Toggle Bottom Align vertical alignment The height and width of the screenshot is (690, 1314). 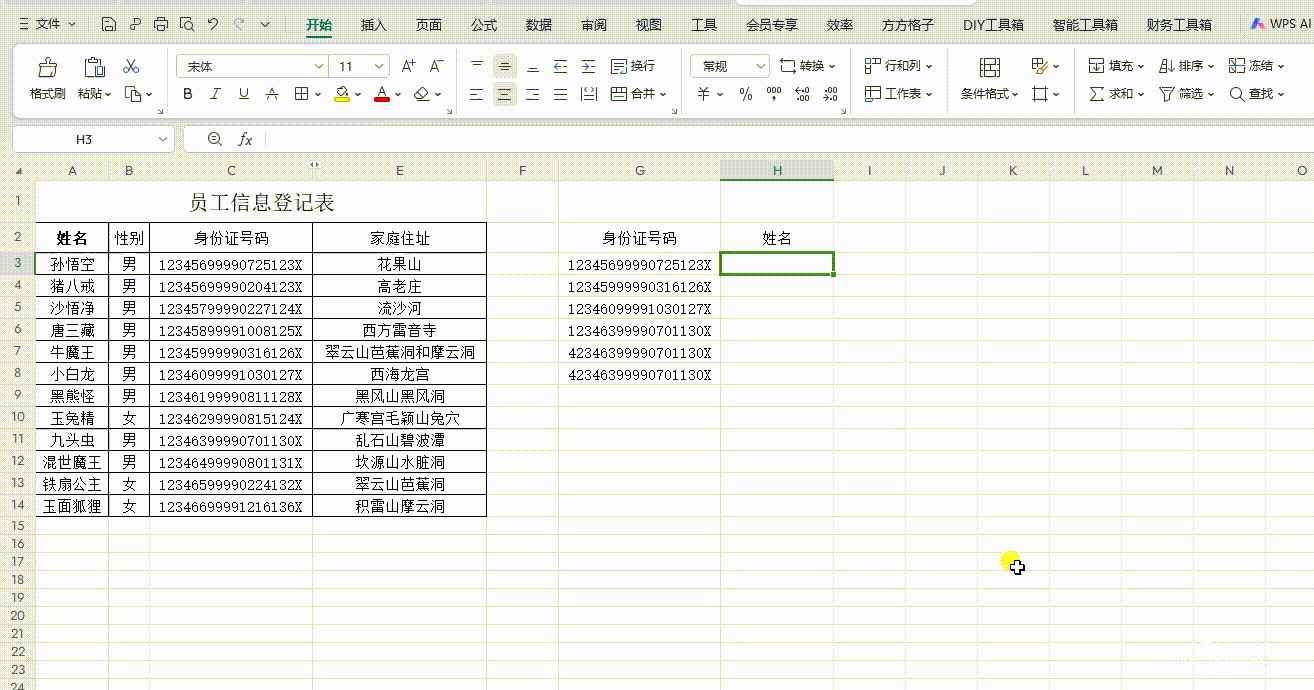[533, 66]
